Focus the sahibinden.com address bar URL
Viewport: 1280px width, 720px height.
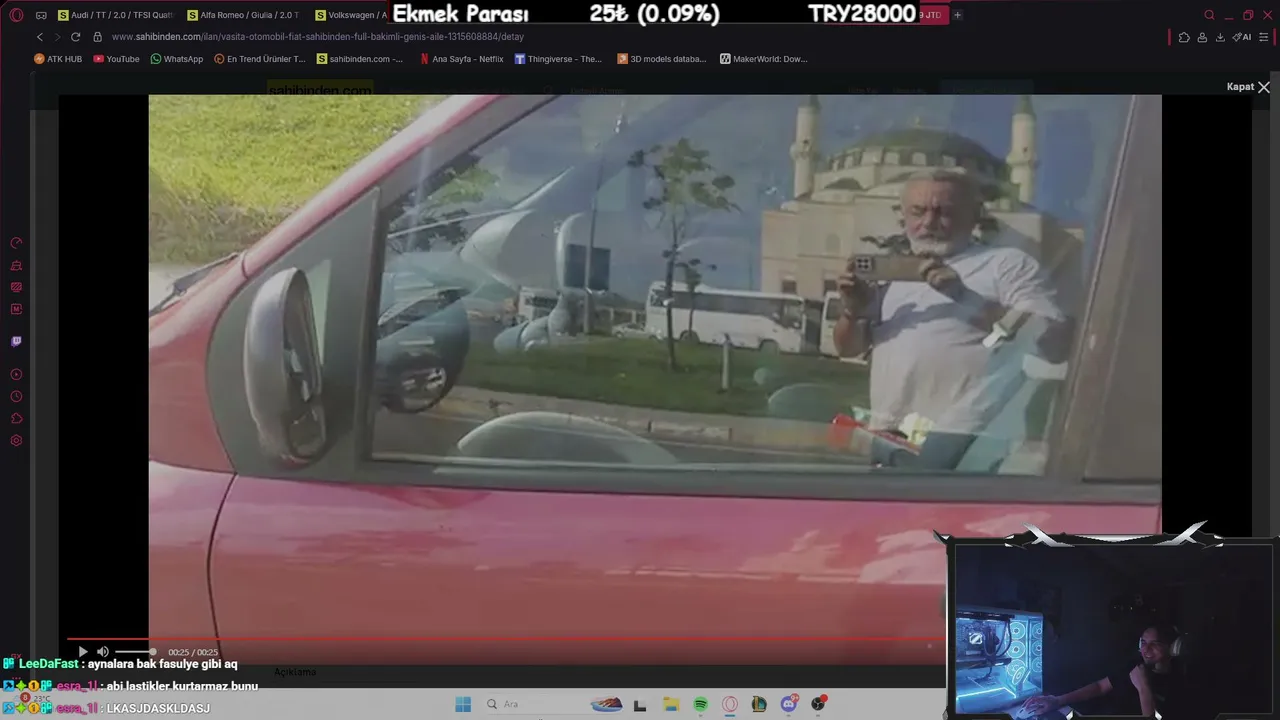pyautogui.click(x=318, y=37)
